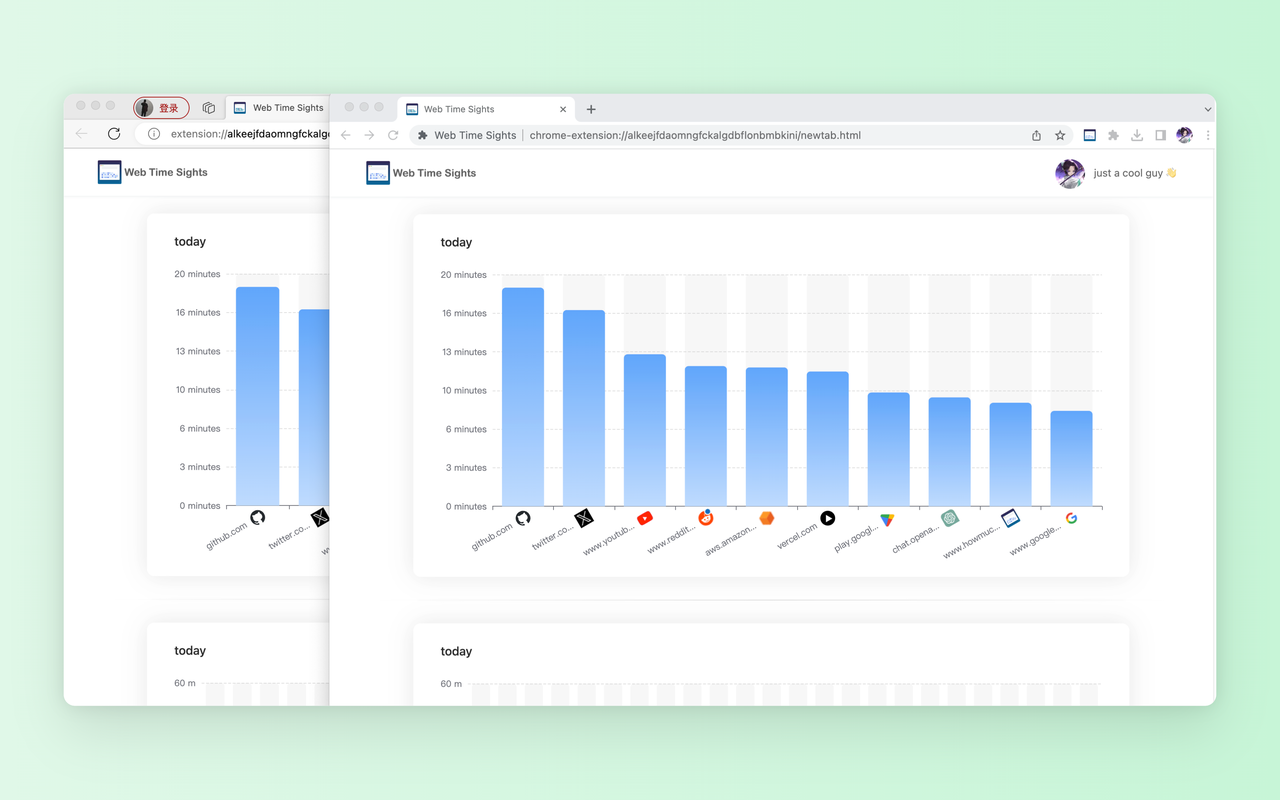The image size is (1280, 800).
Task: Click the www.reddit bar in front chart
Action: click(706, 436)
